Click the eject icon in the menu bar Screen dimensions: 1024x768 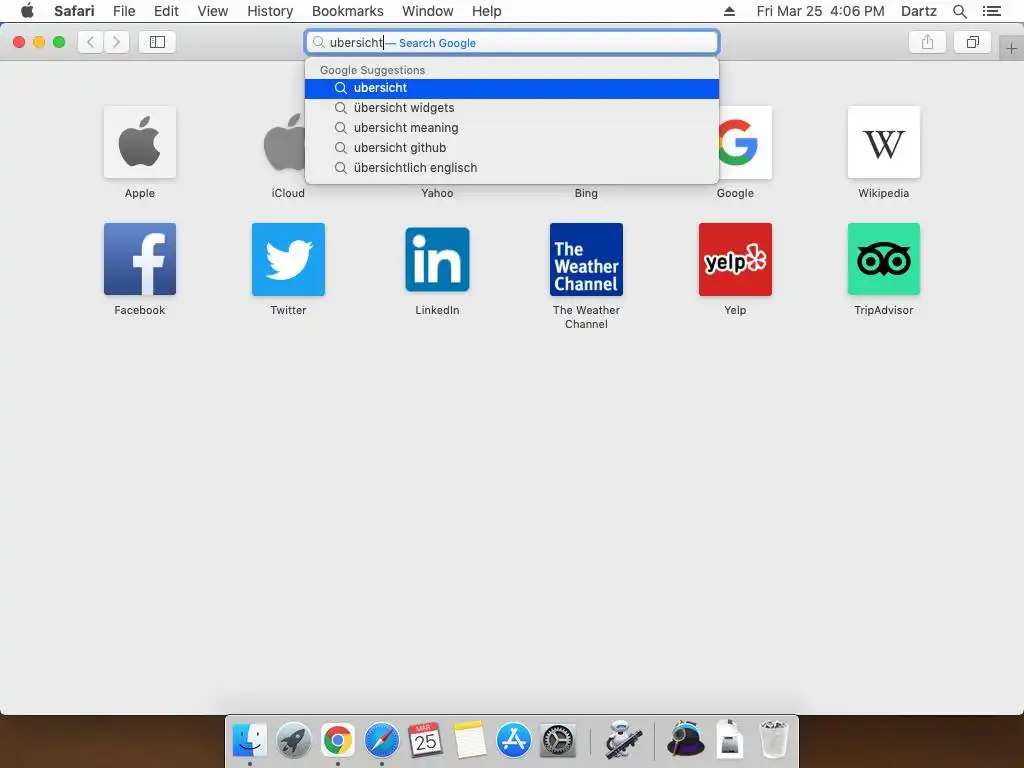coord(729,11)
